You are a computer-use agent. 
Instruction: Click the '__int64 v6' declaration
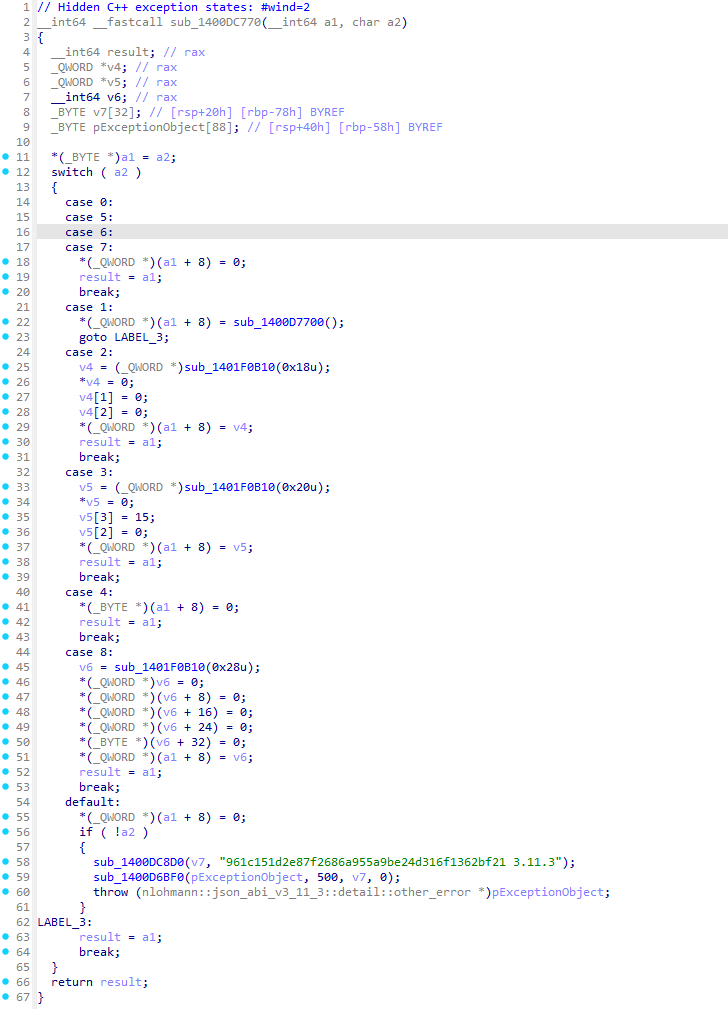[x=89, y=97]
